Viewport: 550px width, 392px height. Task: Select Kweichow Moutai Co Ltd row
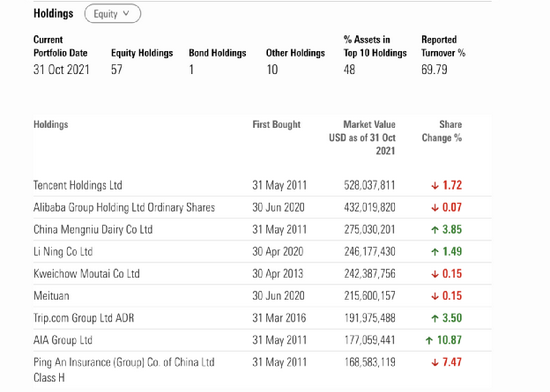(262, 273)
